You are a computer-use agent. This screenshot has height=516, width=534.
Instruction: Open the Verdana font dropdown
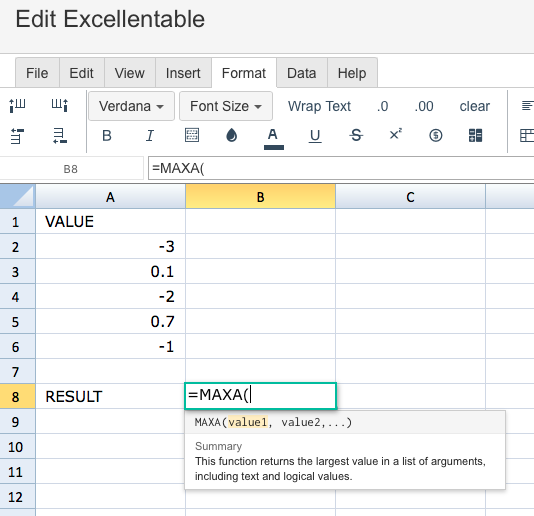click(131, 106)
